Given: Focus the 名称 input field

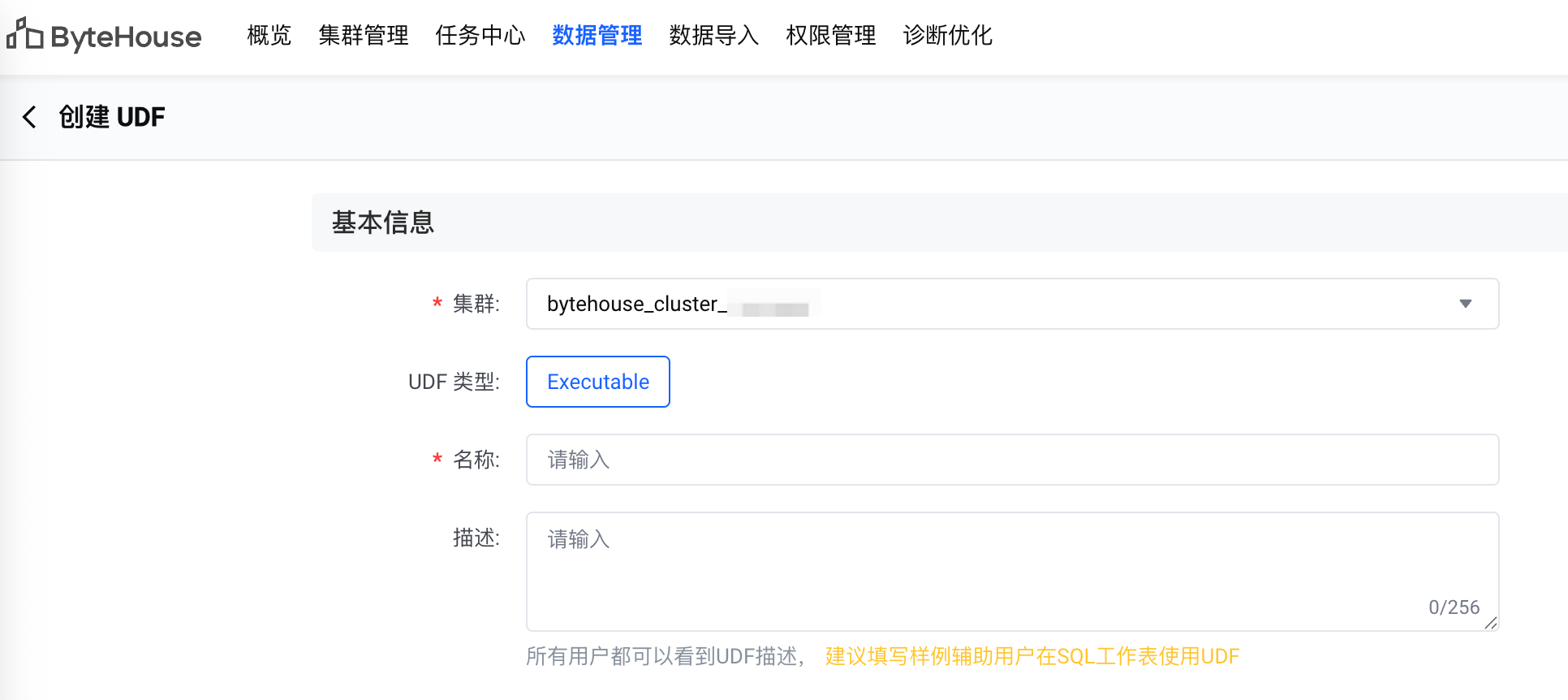Looking at the screenshot, I should [x=1012, y=460].
